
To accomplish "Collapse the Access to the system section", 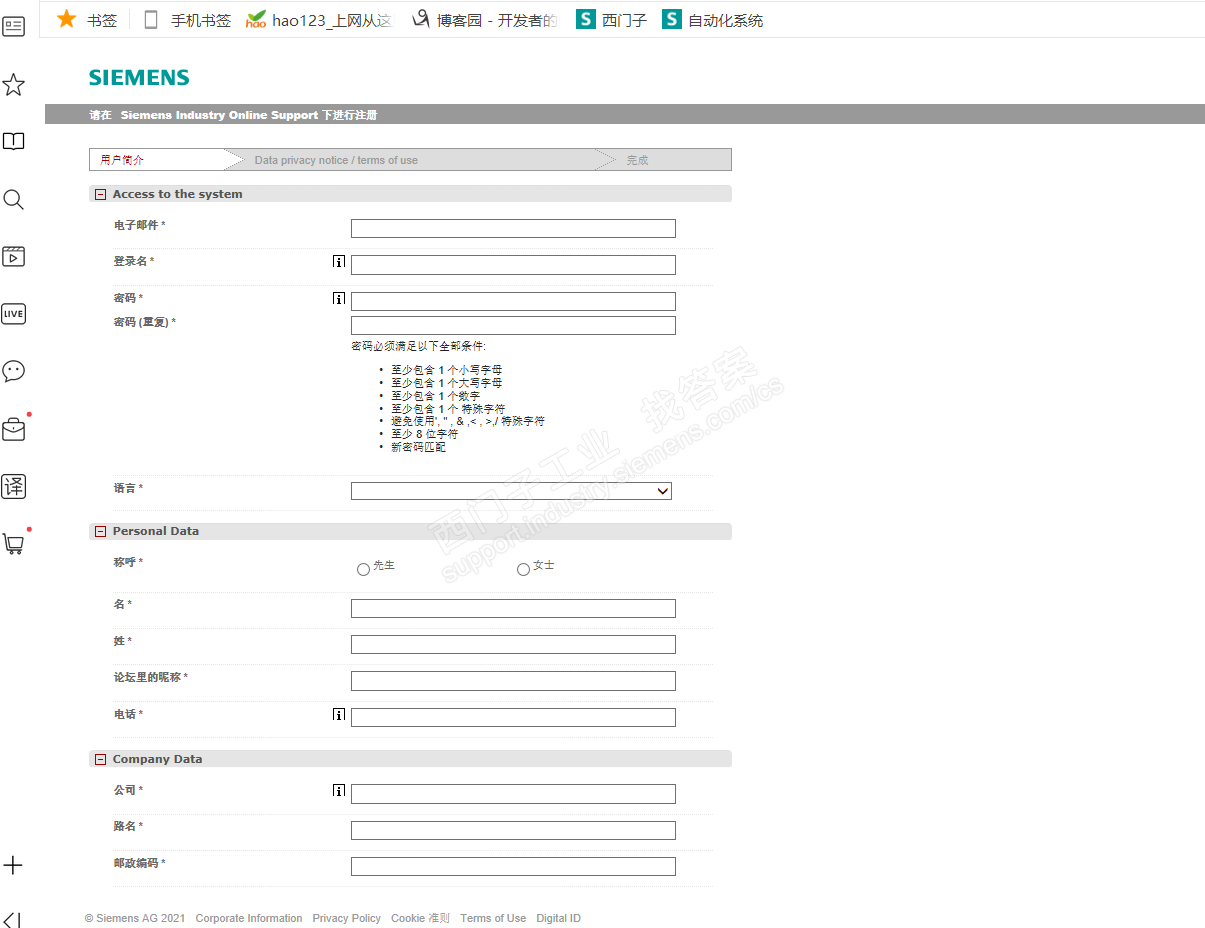I will point(100,195).
